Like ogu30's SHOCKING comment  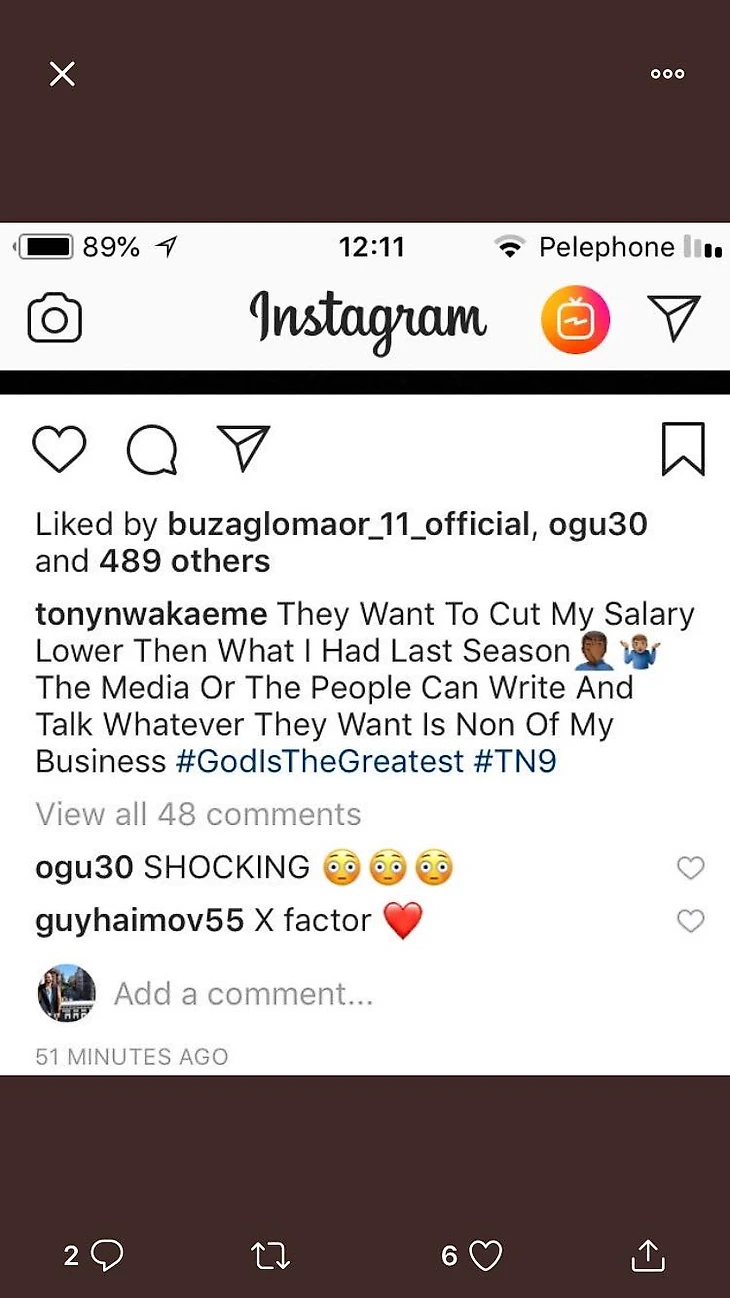(x=690, y=868)
